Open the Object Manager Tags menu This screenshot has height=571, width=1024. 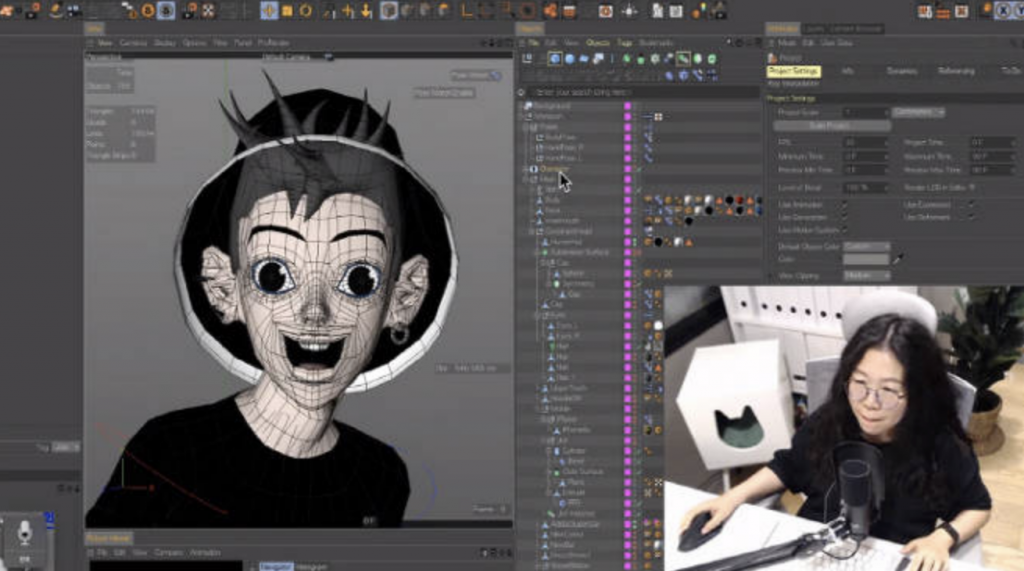[x=624, y=42]
